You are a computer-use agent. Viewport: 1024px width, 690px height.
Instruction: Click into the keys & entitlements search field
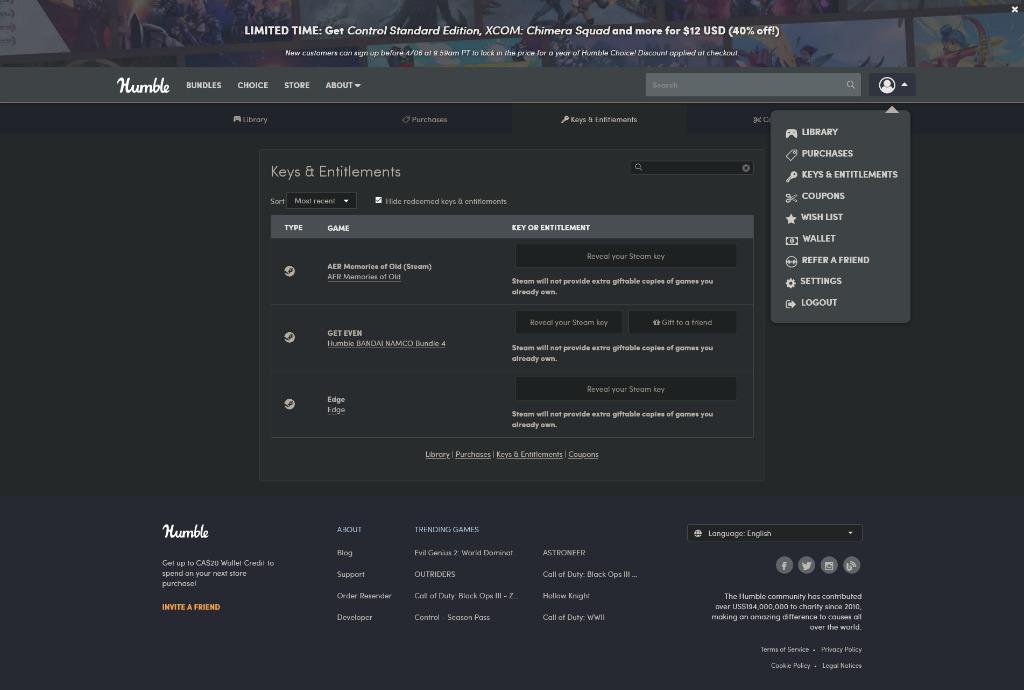coord(692,168)
